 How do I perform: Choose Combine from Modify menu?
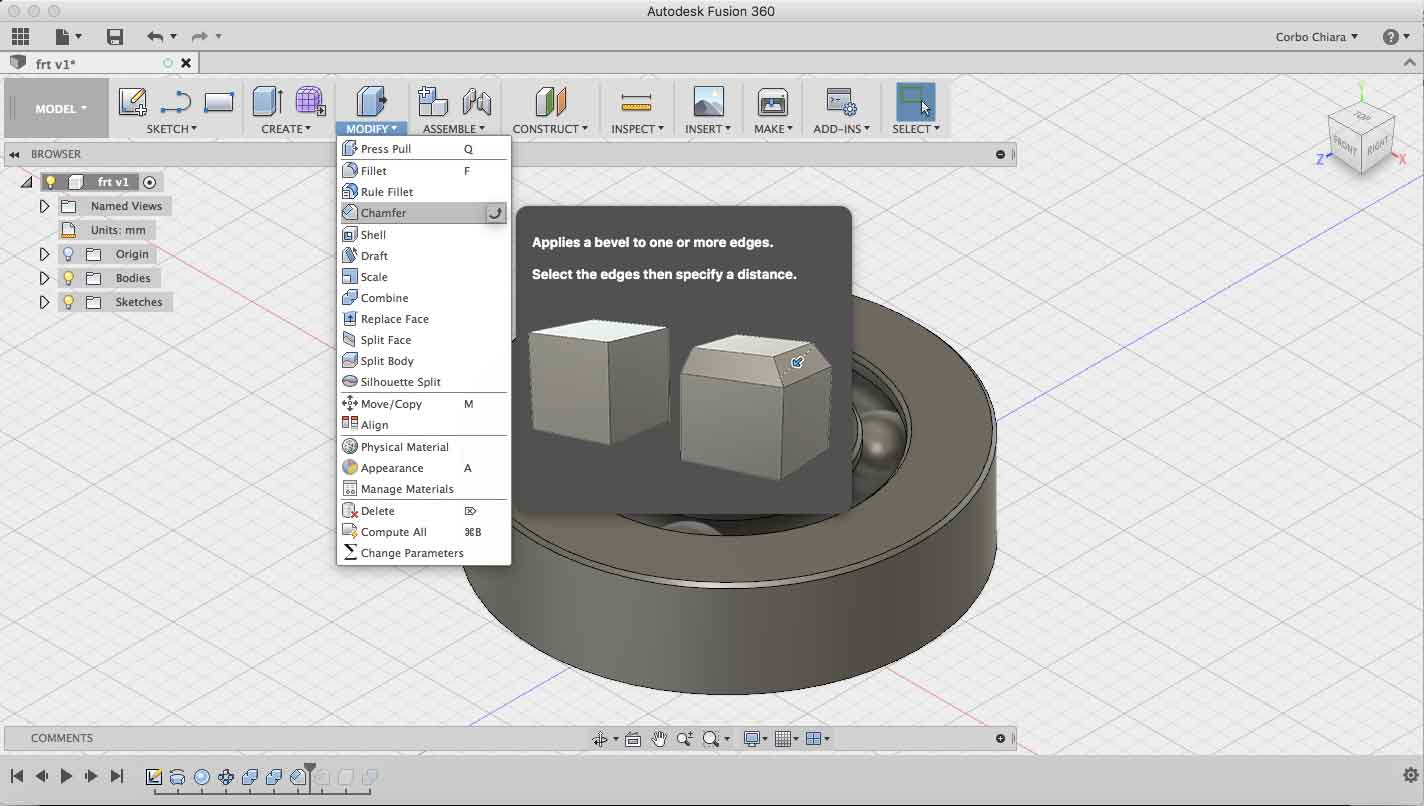[x=424, y=298]
